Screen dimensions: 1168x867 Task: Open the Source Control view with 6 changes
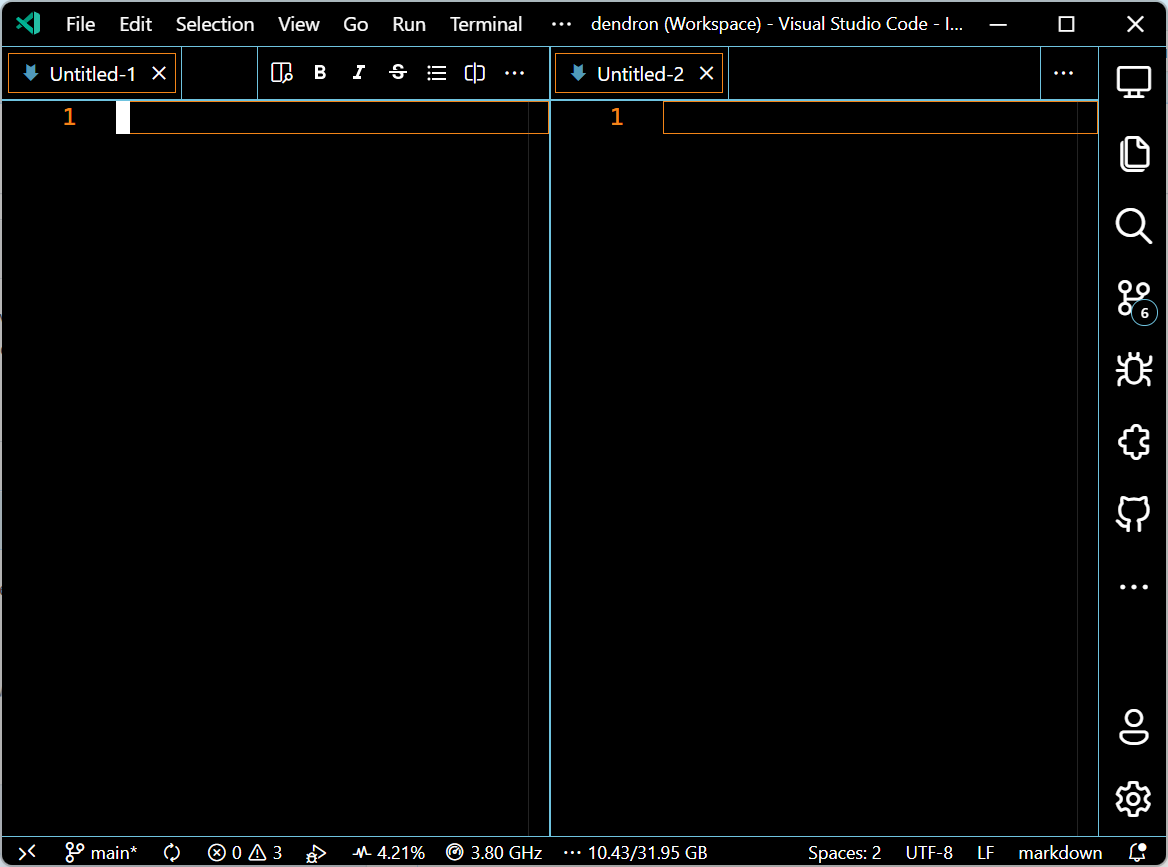1133,298
